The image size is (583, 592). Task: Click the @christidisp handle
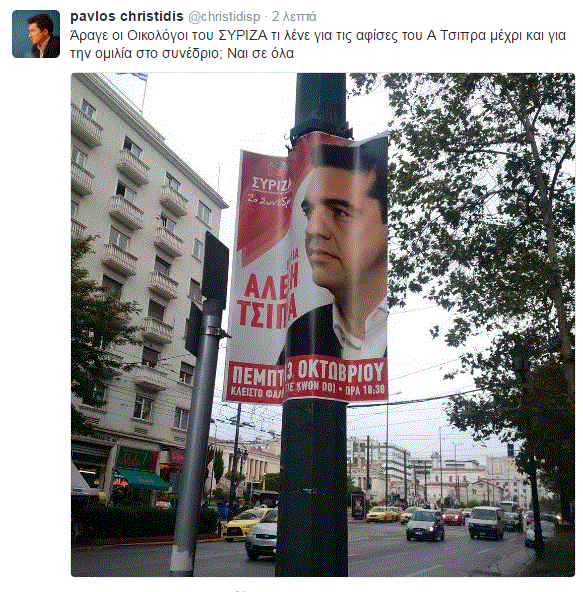[x=224, y=17]
